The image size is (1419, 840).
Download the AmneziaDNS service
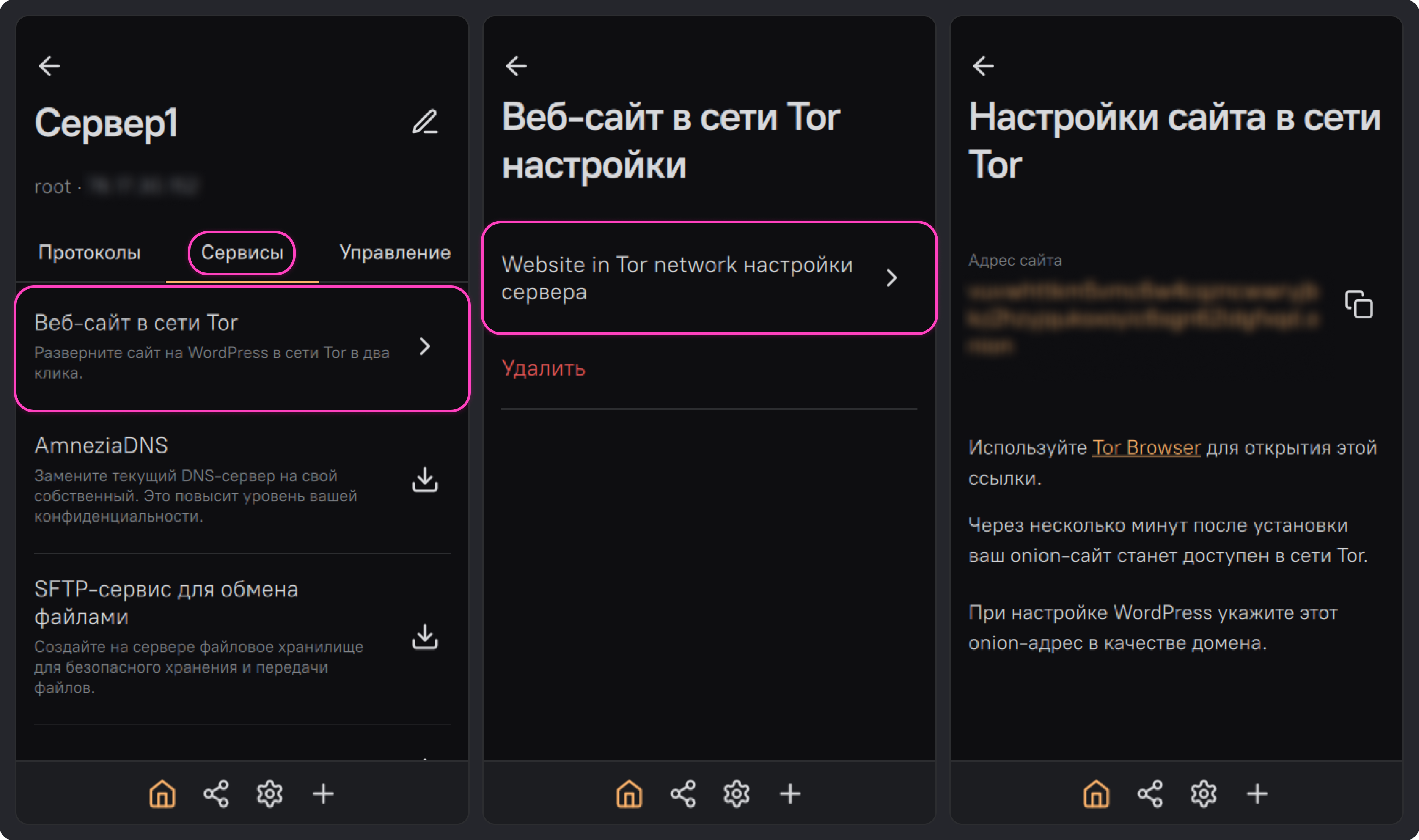point(425,480)
